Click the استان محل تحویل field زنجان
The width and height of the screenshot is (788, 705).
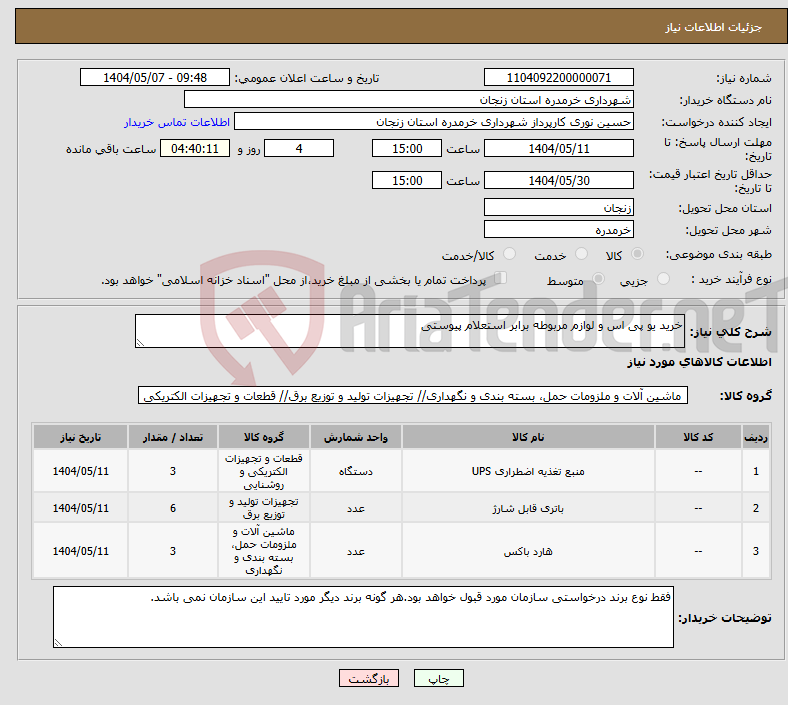(x=558, y=208)
